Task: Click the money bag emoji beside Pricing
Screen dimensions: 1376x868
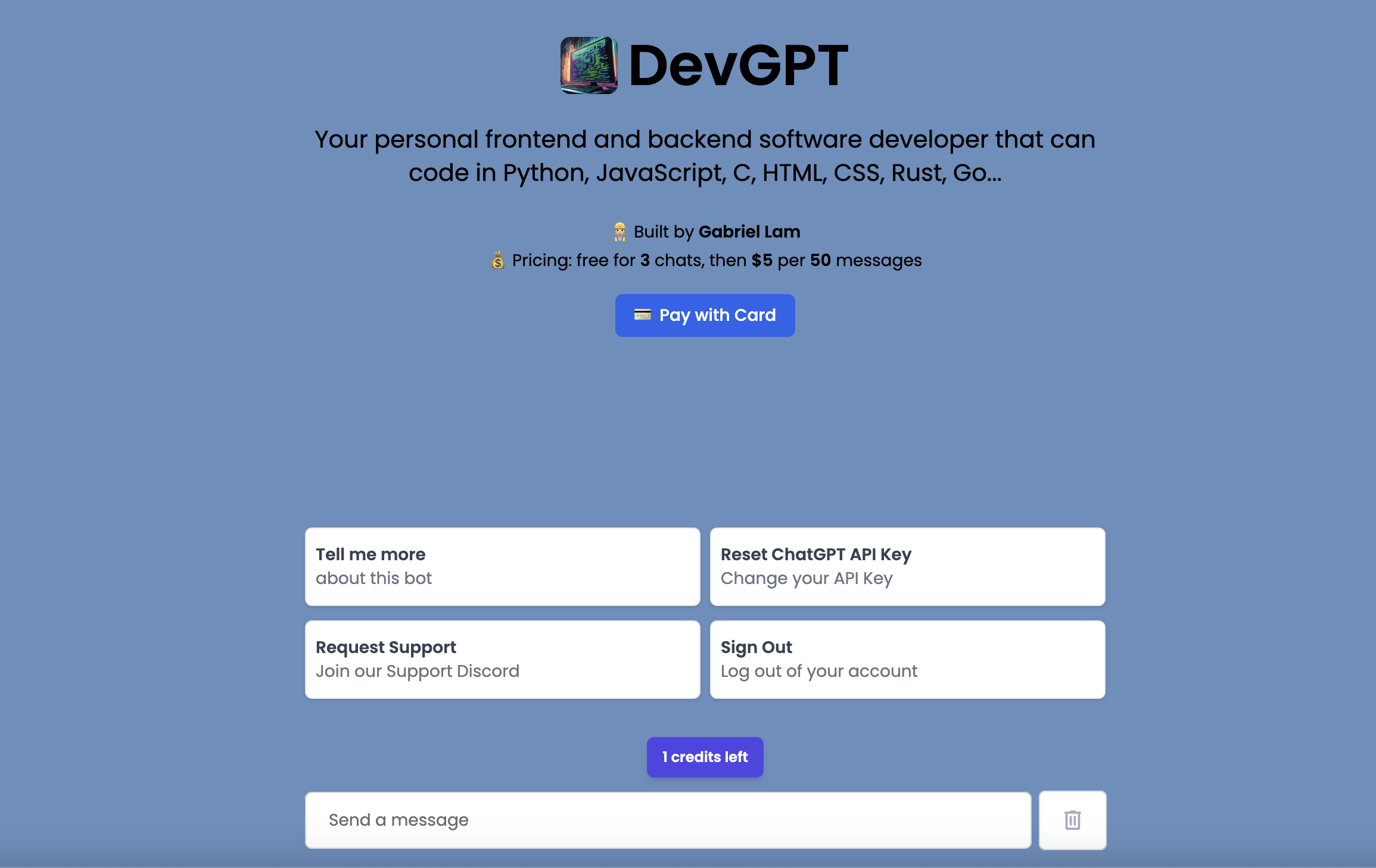Action: [x=497, y=260]
